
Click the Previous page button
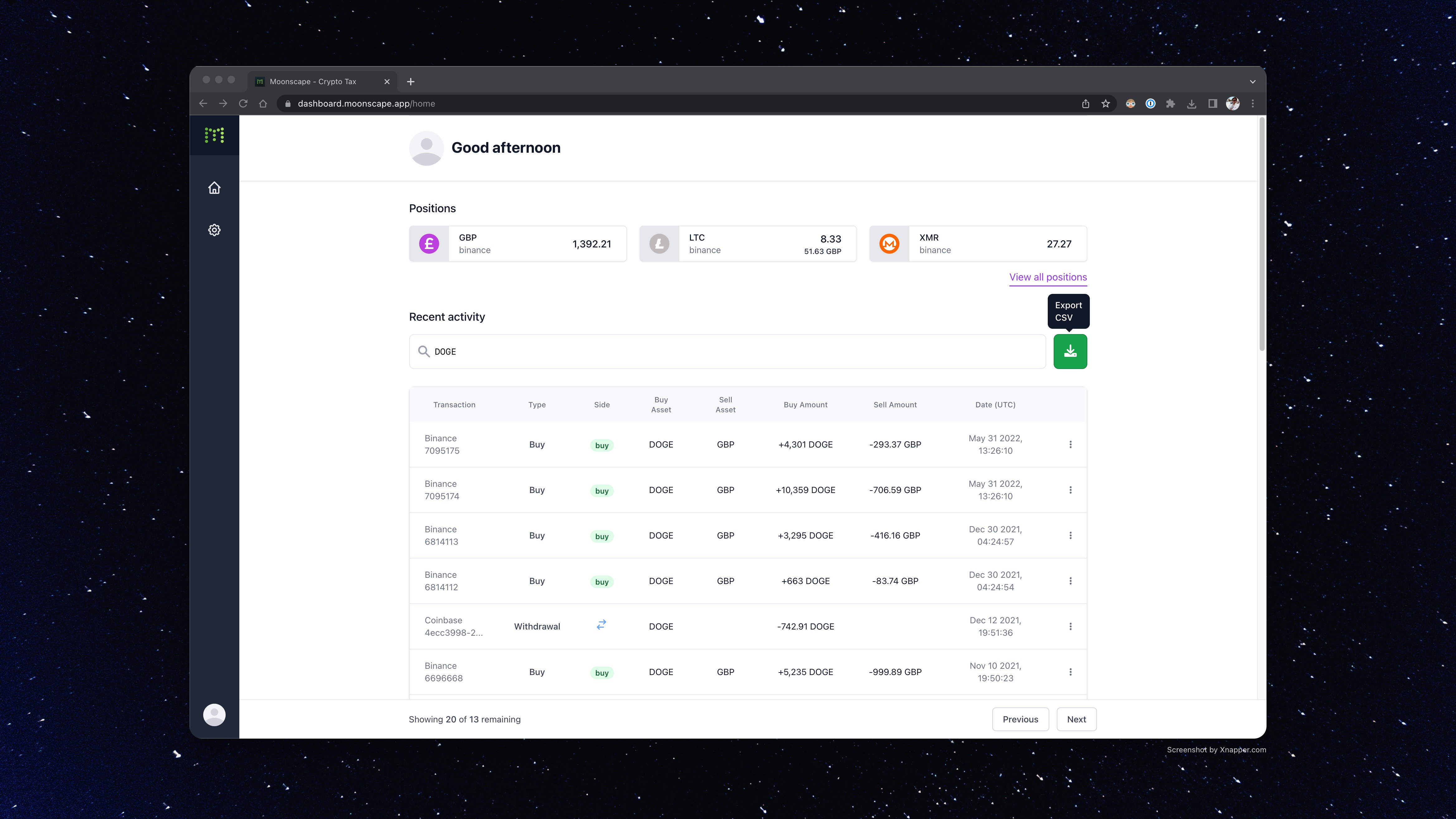point(1020,719)
